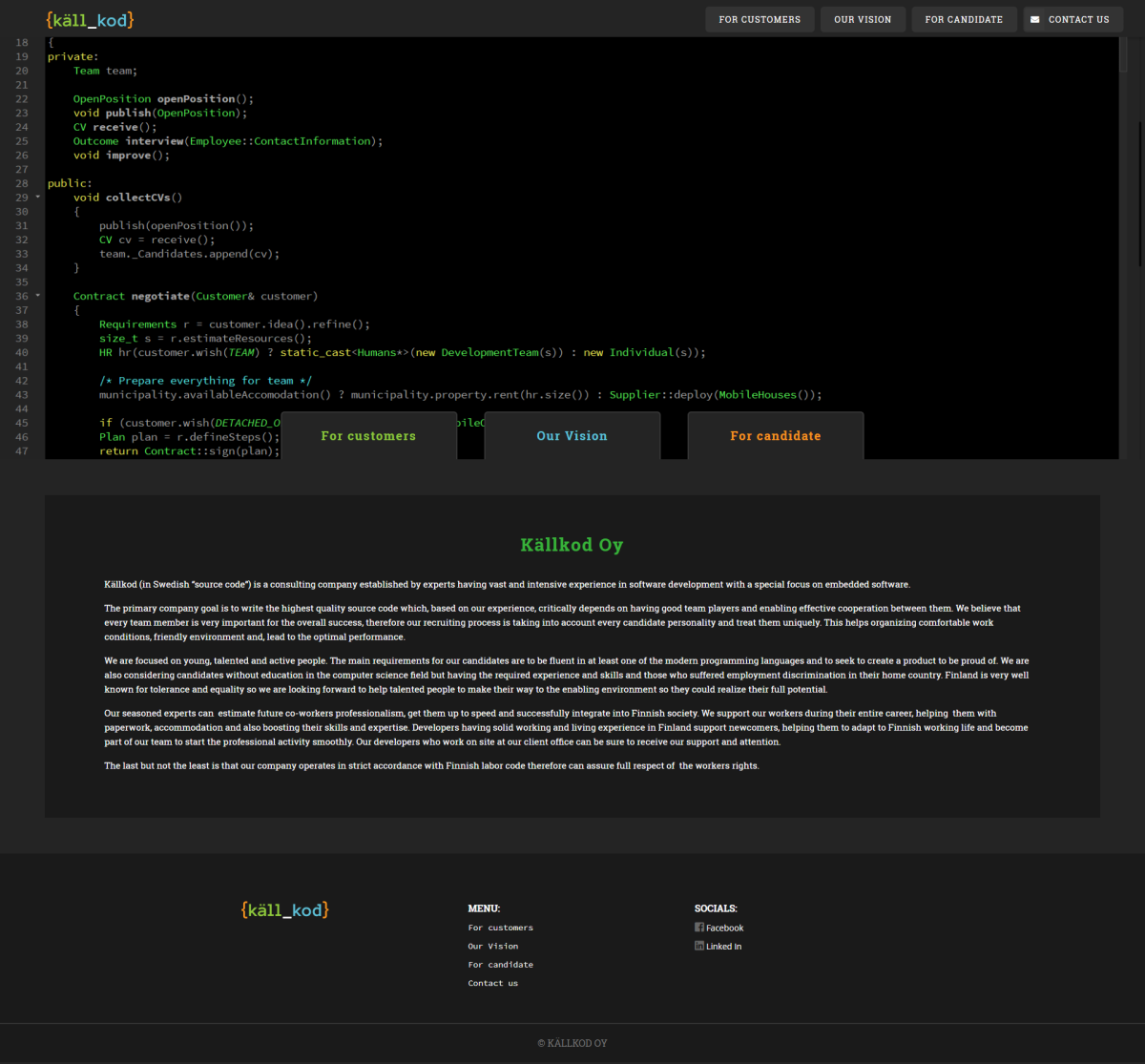The width and height of the screenshot is (1145, 1064).
Task: Follow the footer menu 'For customers' link
Action: 500,928
